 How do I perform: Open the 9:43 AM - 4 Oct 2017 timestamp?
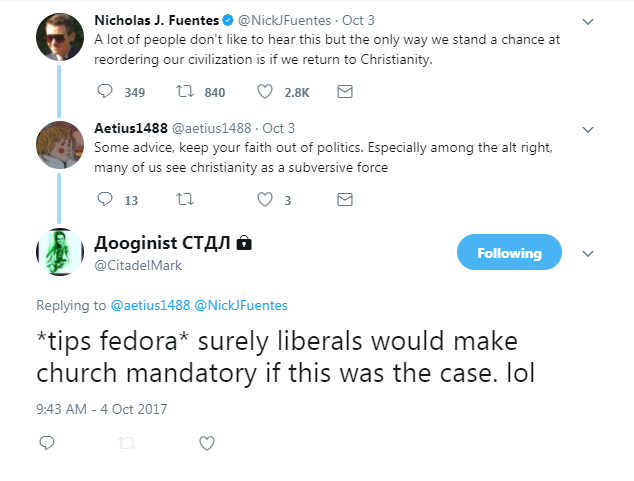101,409
